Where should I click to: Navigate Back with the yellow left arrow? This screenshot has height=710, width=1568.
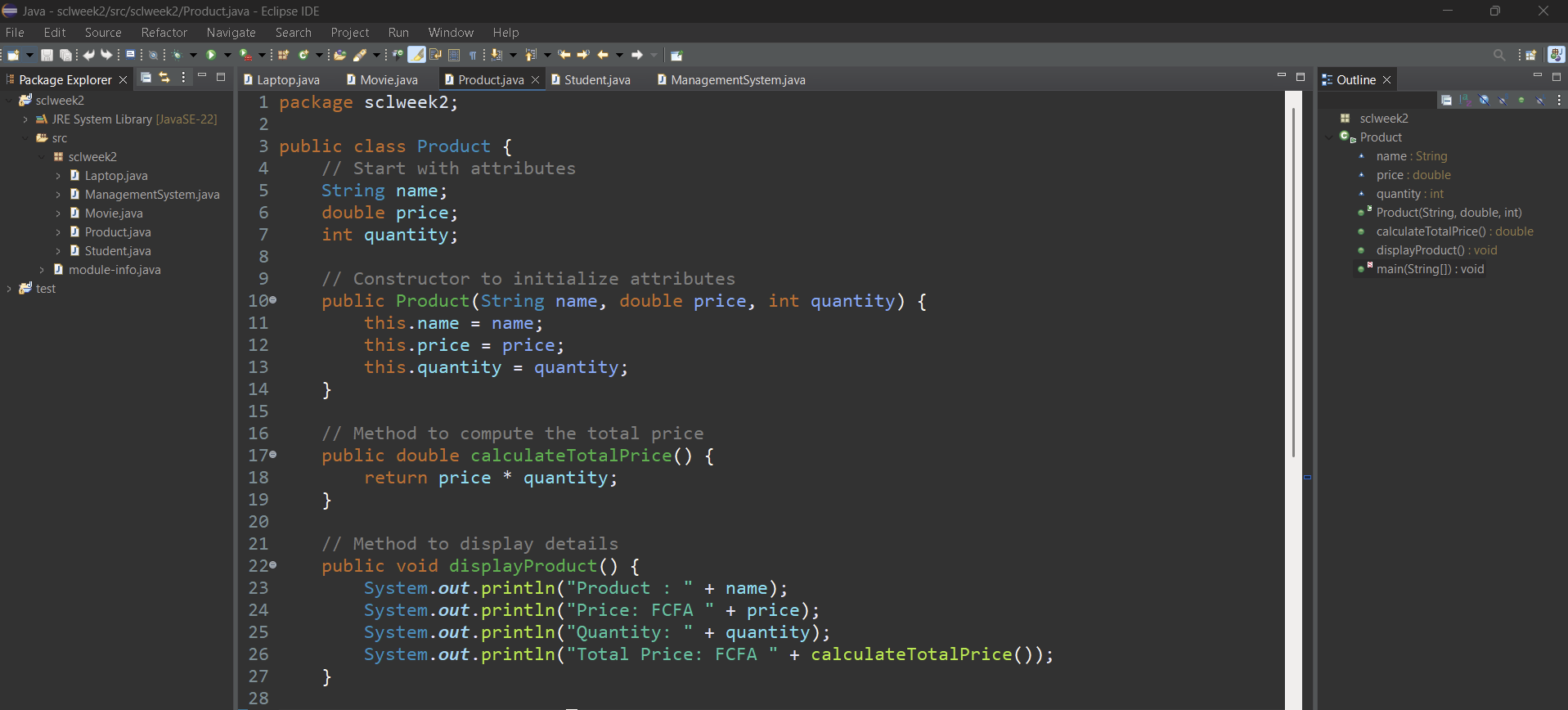[603, 55]
